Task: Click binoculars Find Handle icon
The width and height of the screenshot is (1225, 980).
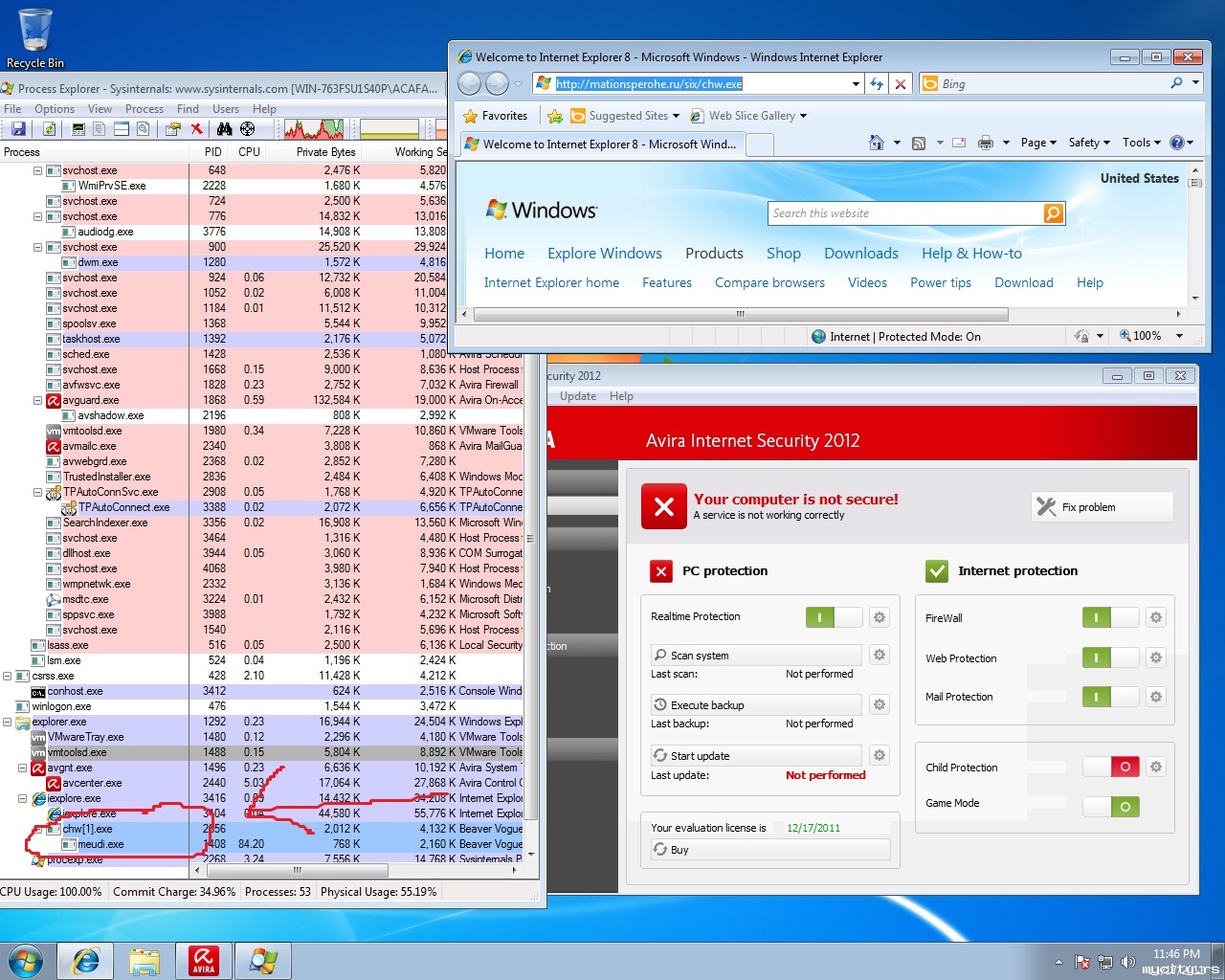Action: [225, 128]
